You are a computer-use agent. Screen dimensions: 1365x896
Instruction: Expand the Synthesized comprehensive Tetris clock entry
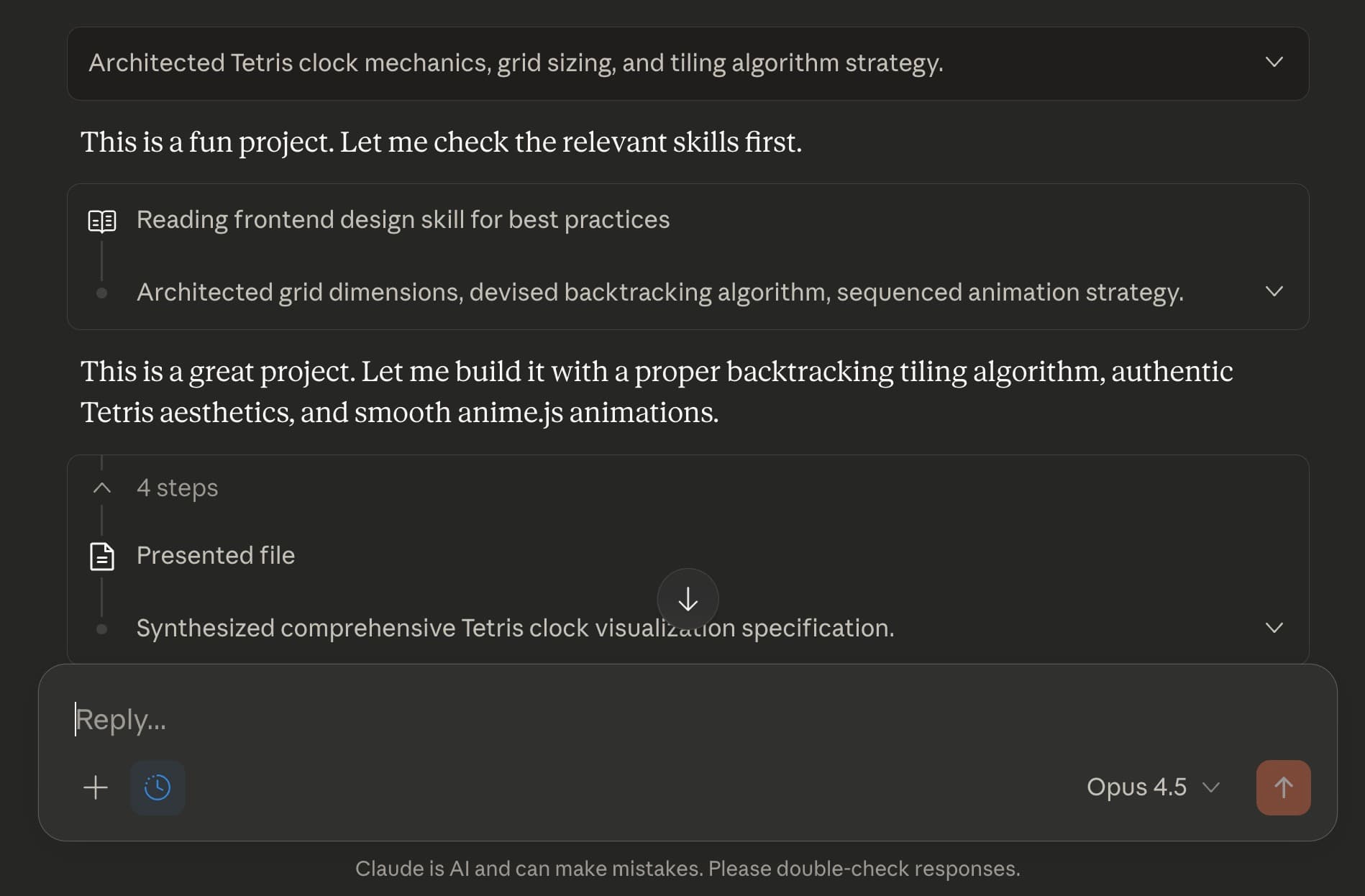click(x=1274, y=628)
